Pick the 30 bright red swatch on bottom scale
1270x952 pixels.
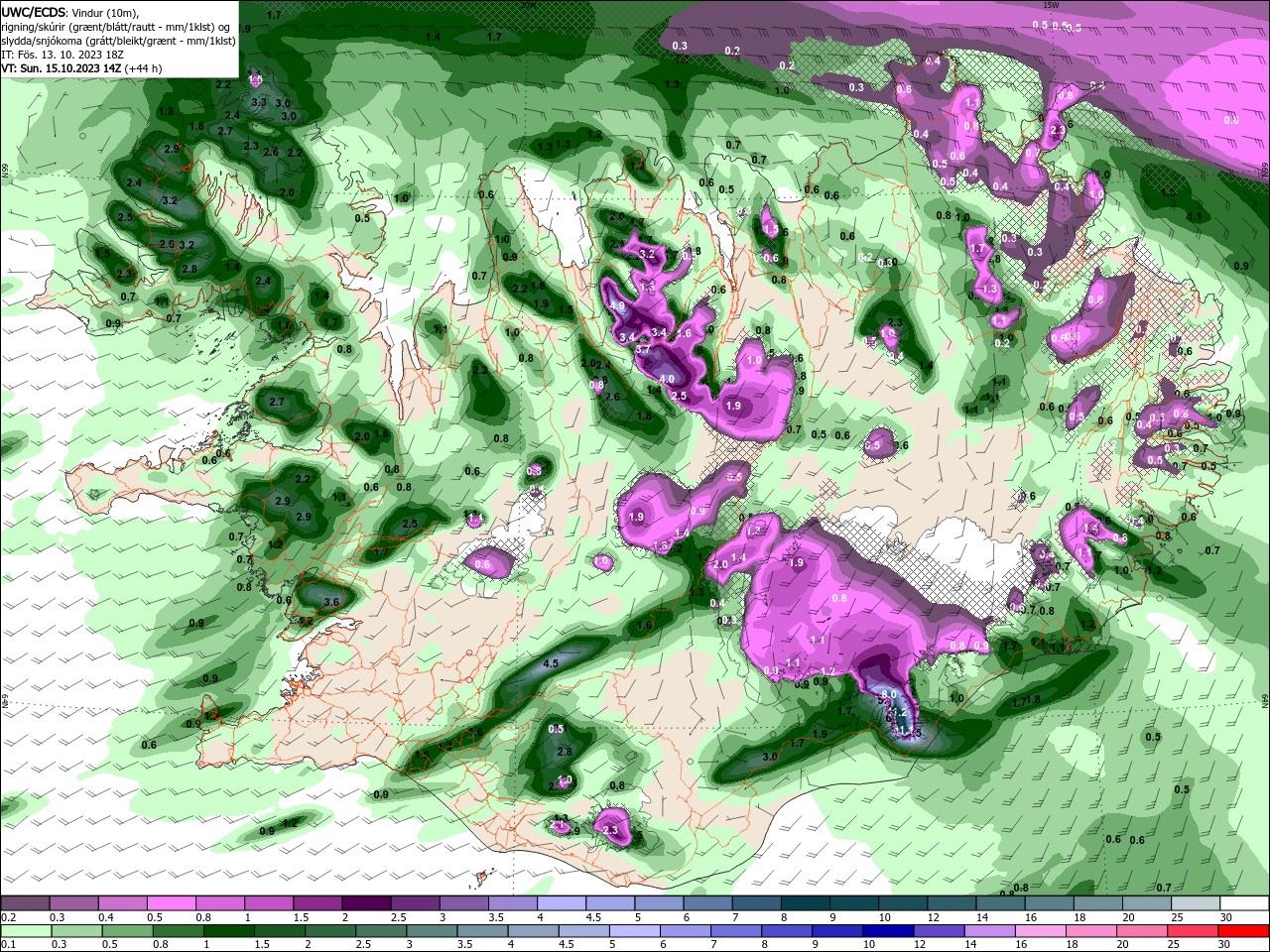point(1244,931)
